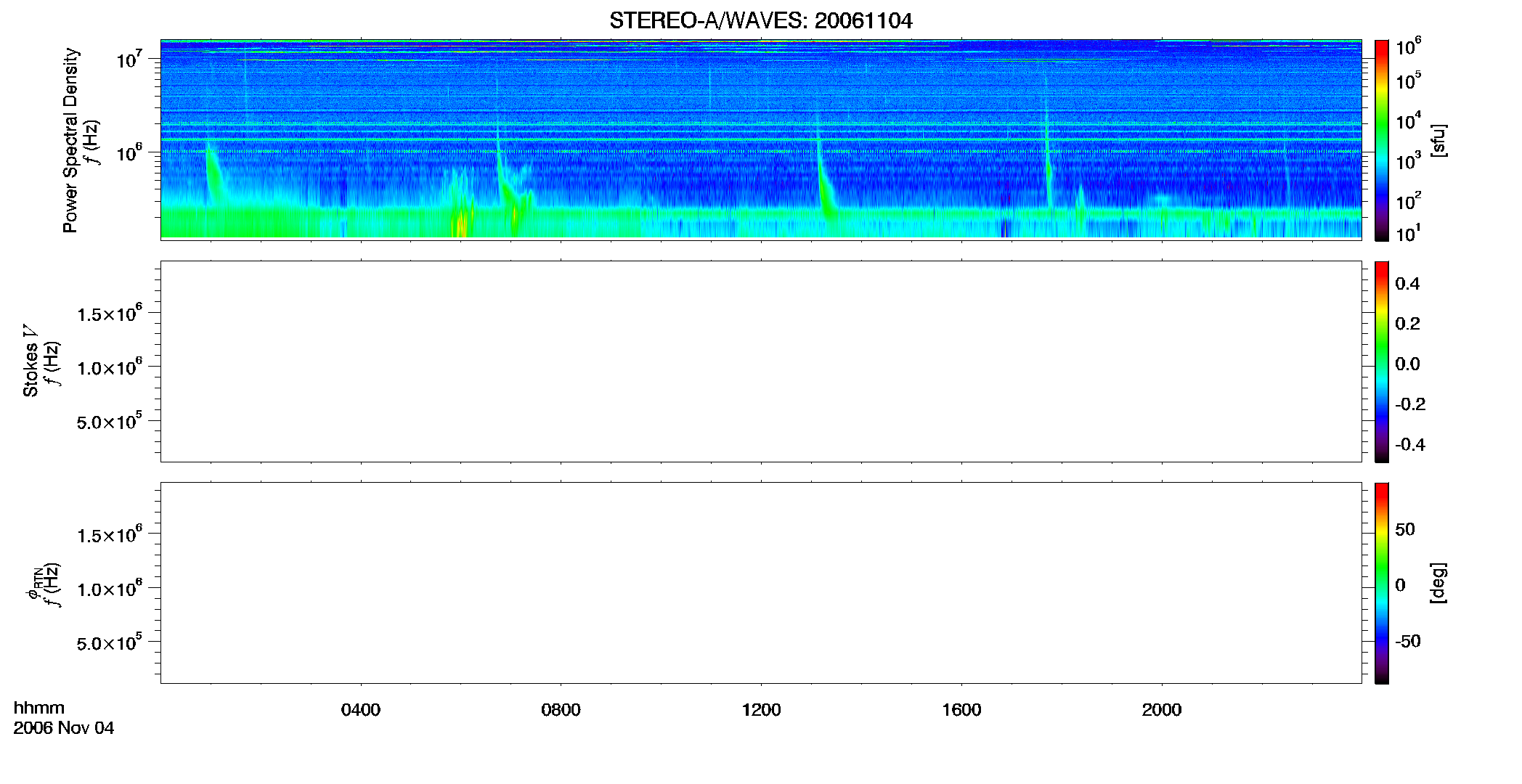1522x784 pixels.
Task: Click the [sfu] colorbar unit label
Action: point(1438,140)
